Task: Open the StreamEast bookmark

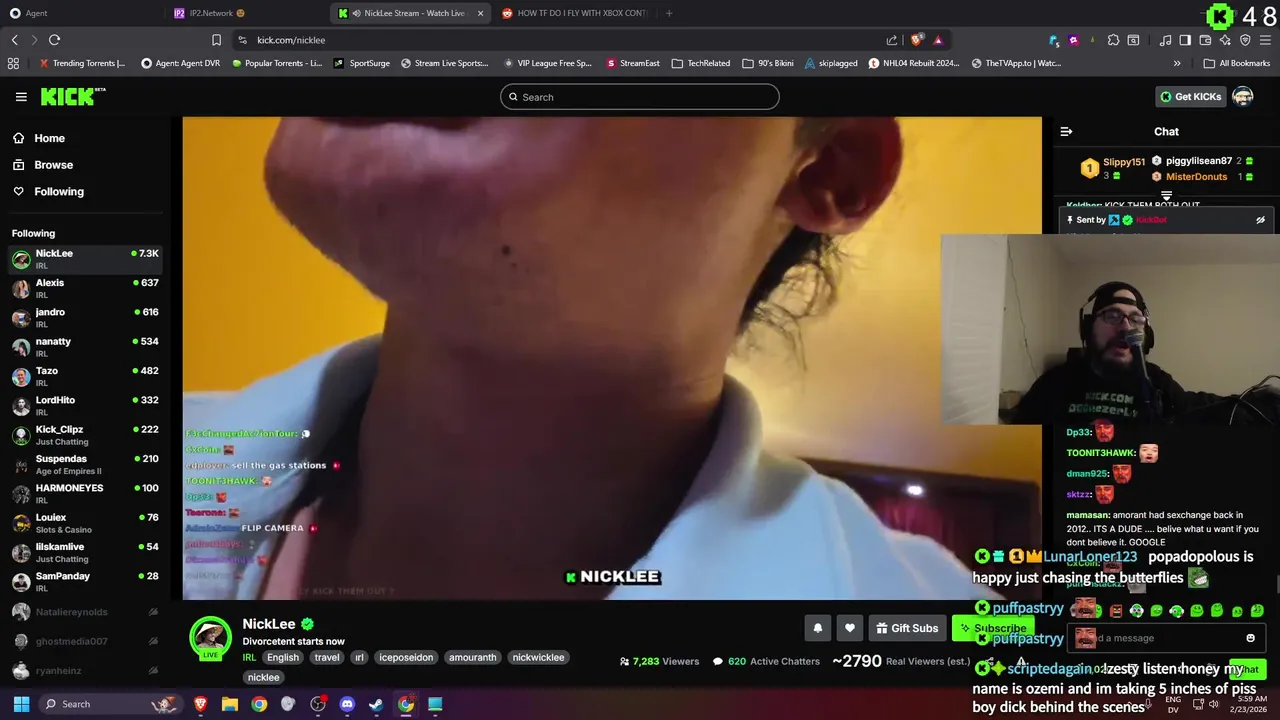Action: [x=632, y=63]
